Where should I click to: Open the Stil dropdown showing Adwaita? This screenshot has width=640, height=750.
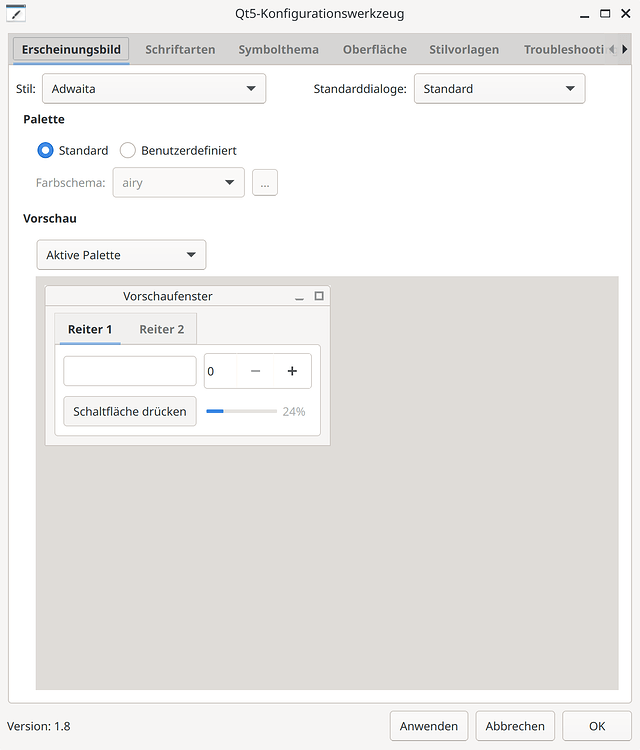click(154, 88)
